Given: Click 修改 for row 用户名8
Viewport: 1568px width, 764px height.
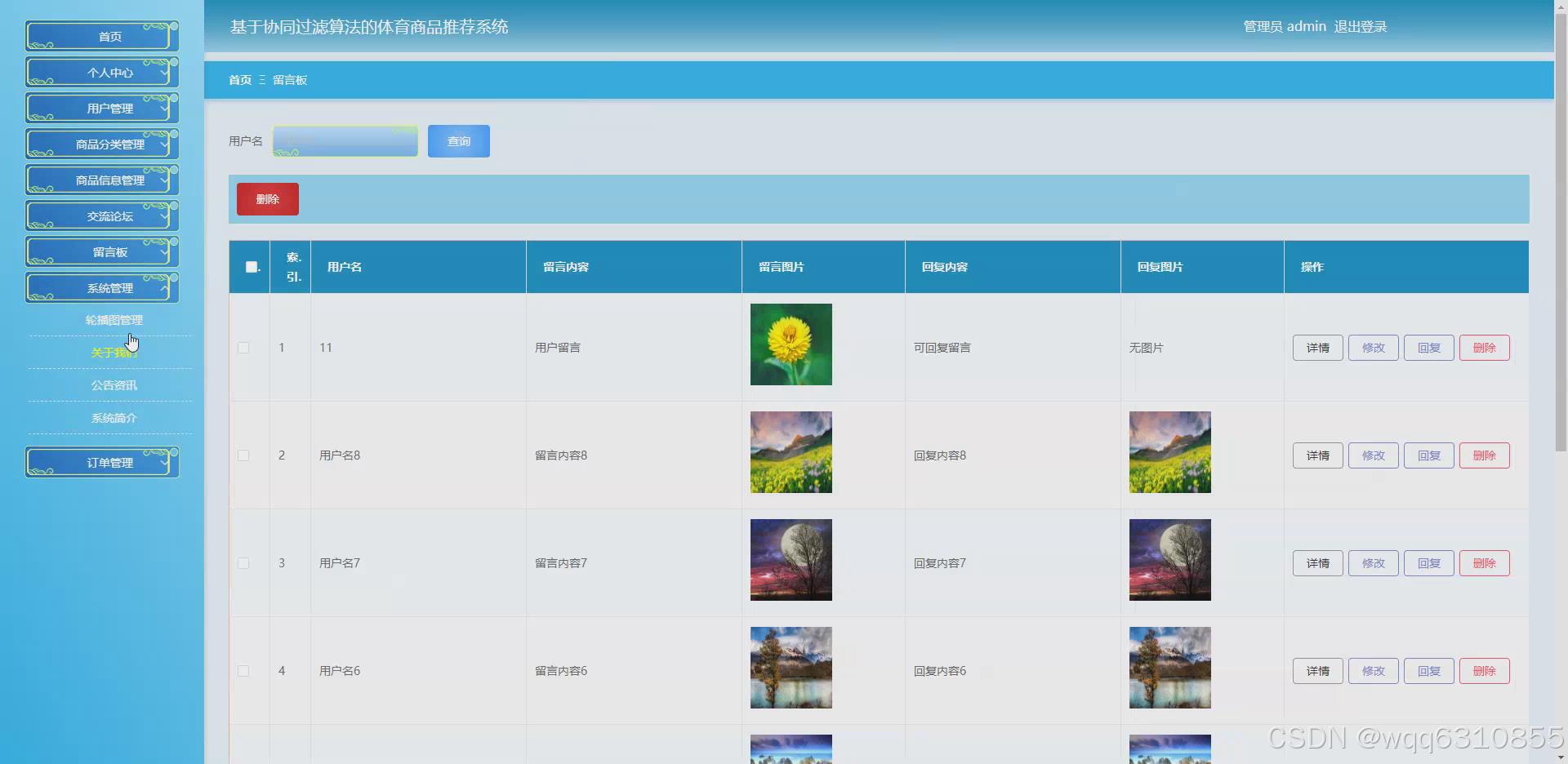Looking at the screenshot, I should [1374, 455].
